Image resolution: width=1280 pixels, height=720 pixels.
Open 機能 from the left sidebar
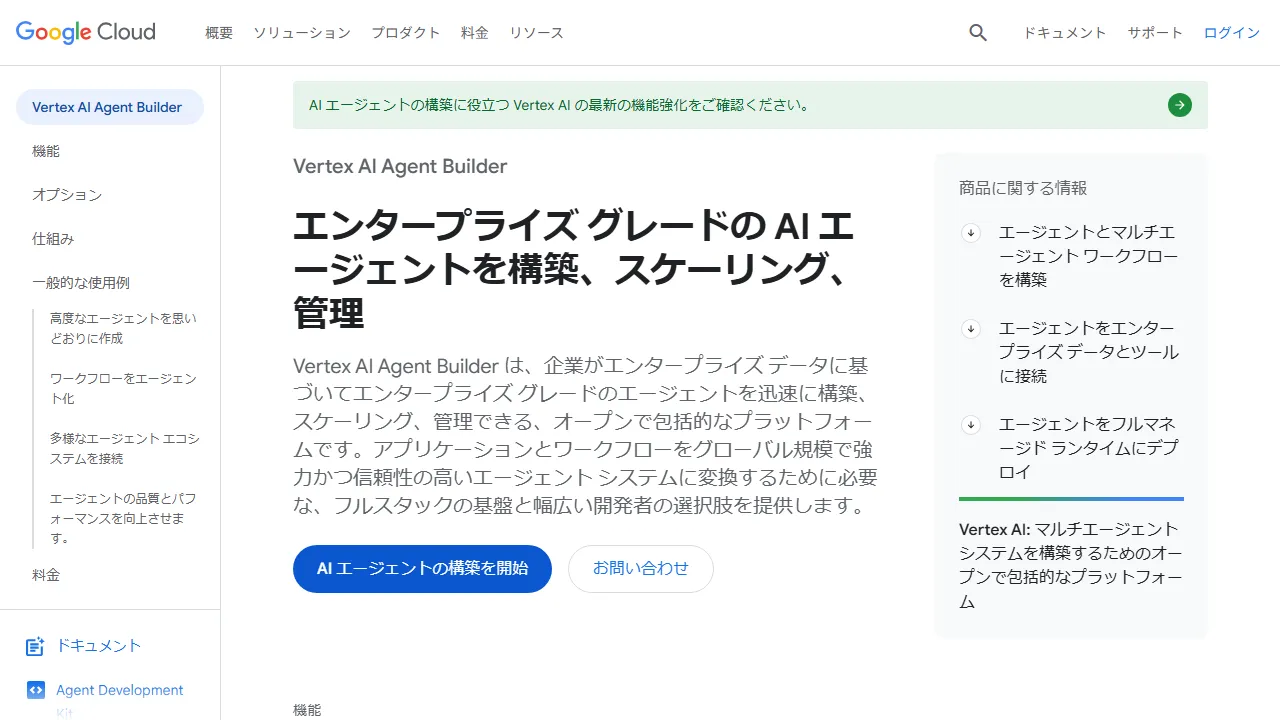tap(46, 151)
